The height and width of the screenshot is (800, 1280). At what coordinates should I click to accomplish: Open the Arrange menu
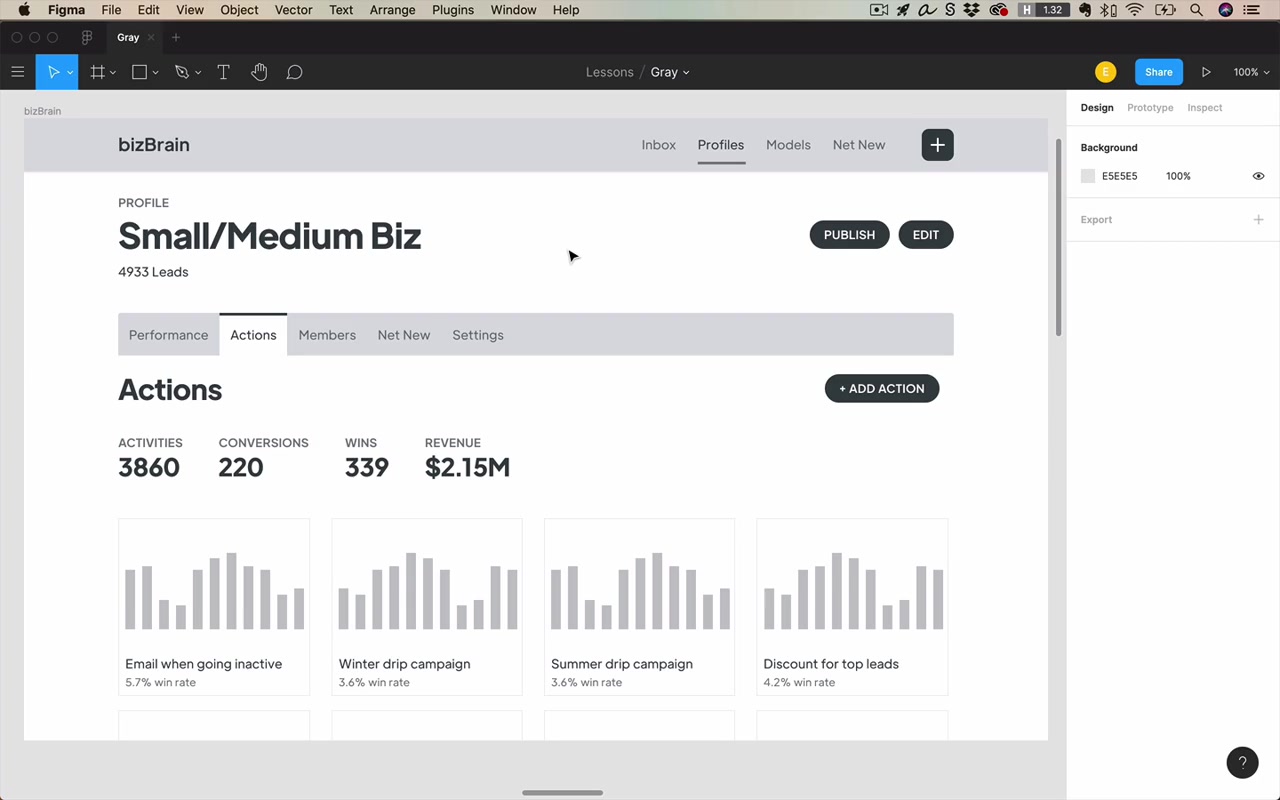tap(392, 10)
